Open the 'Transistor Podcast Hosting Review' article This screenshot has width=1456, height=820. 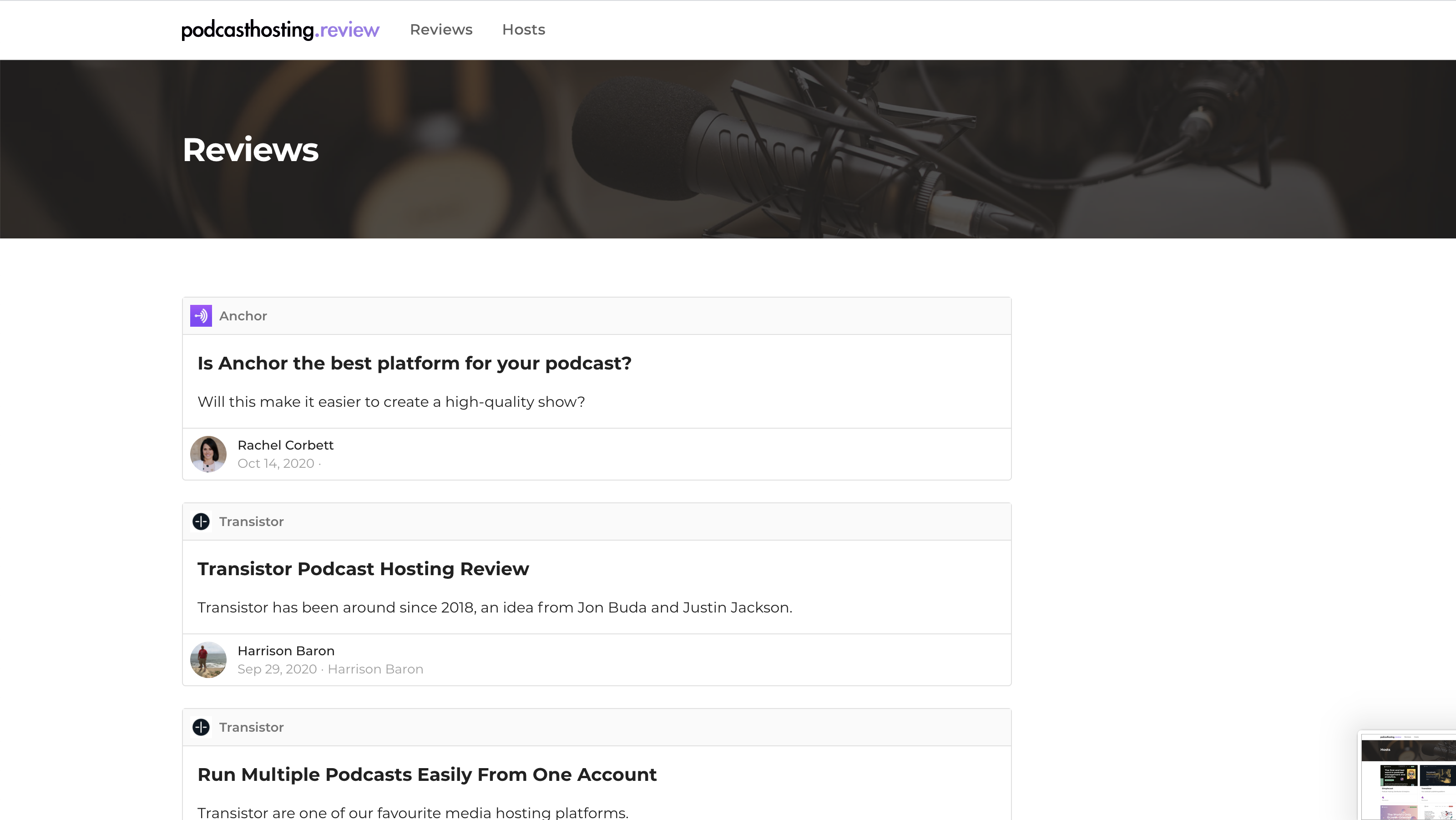pyautogui.click(x=363, y=568)
